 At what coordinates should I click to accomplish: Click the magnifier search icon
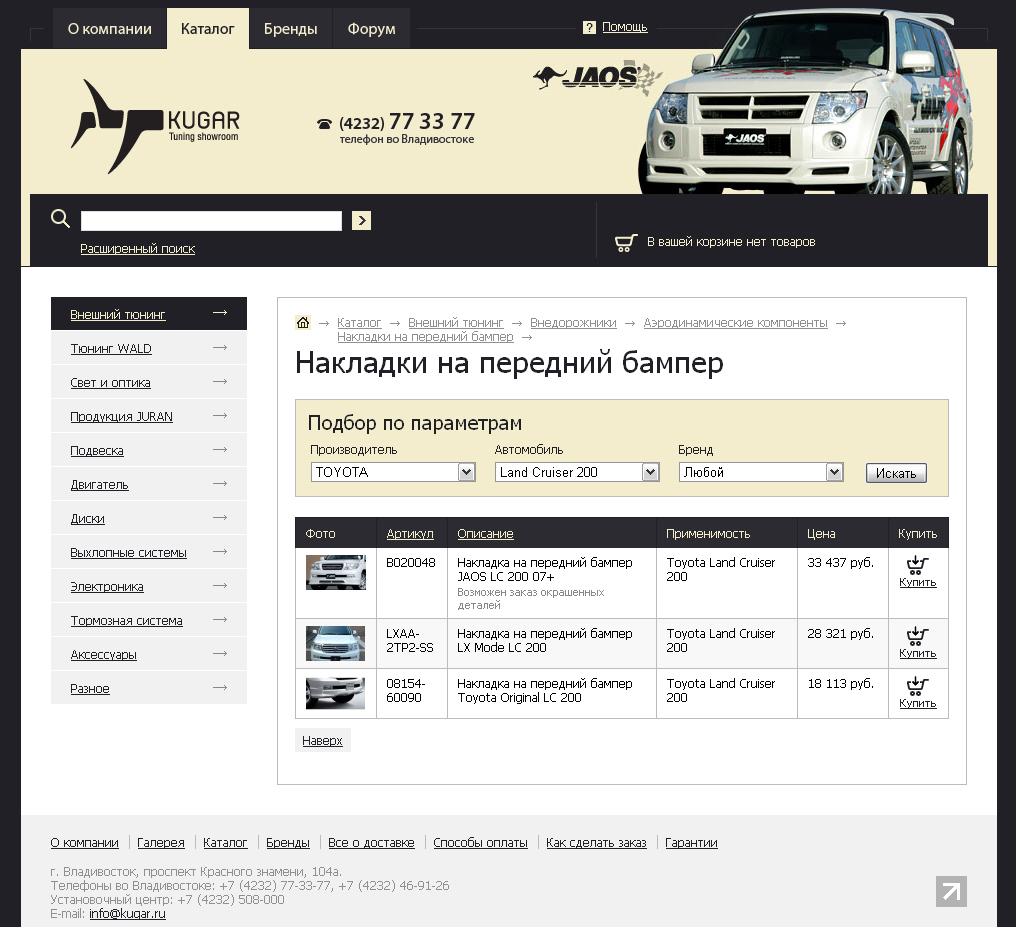[x=60, y=219]
